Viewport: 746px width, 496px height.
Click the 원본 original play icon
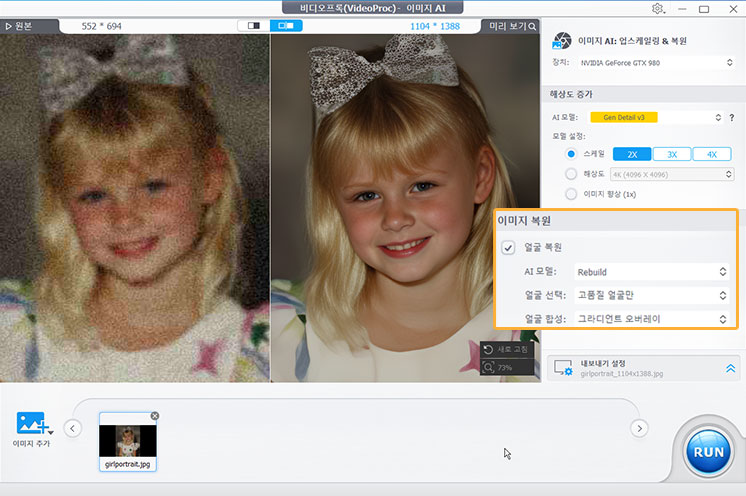pyautogui.click(x=8, y=27)
